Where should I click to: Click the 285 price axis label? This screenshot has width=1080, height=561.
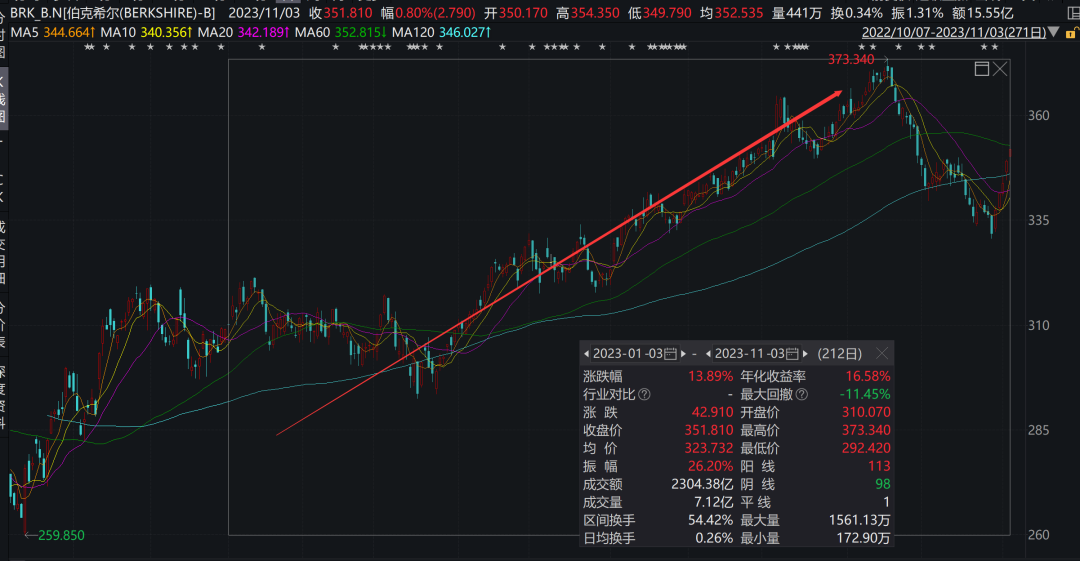1039,430
